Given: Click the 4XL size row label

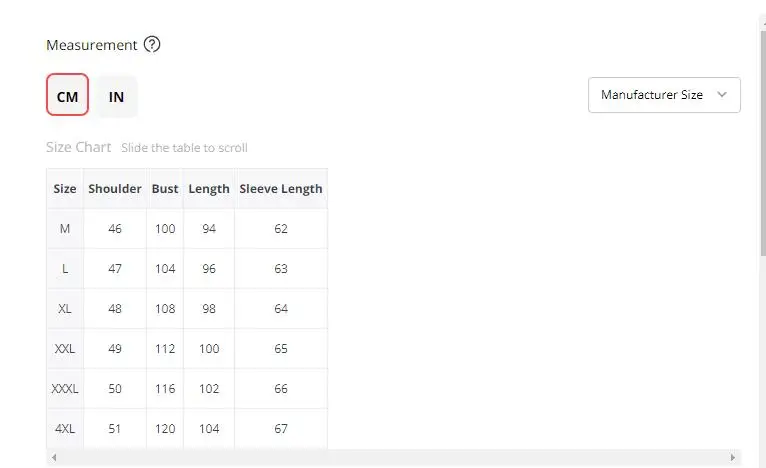Looking at the screenshot, I should pos(65,429).
